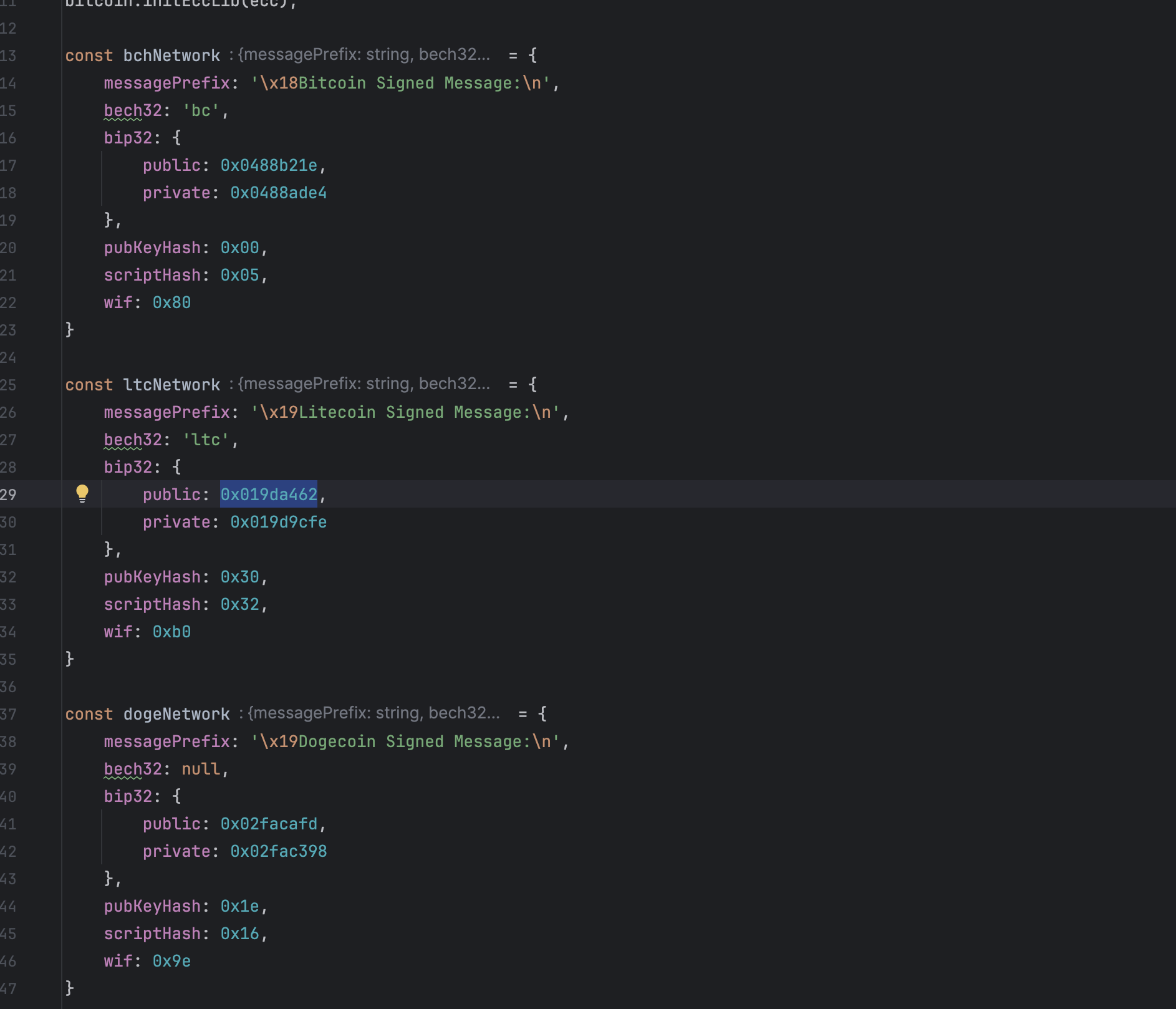Click the 'bc' bech32 string value
This screenshot has height=1009, width=1176.
point(201,110)
